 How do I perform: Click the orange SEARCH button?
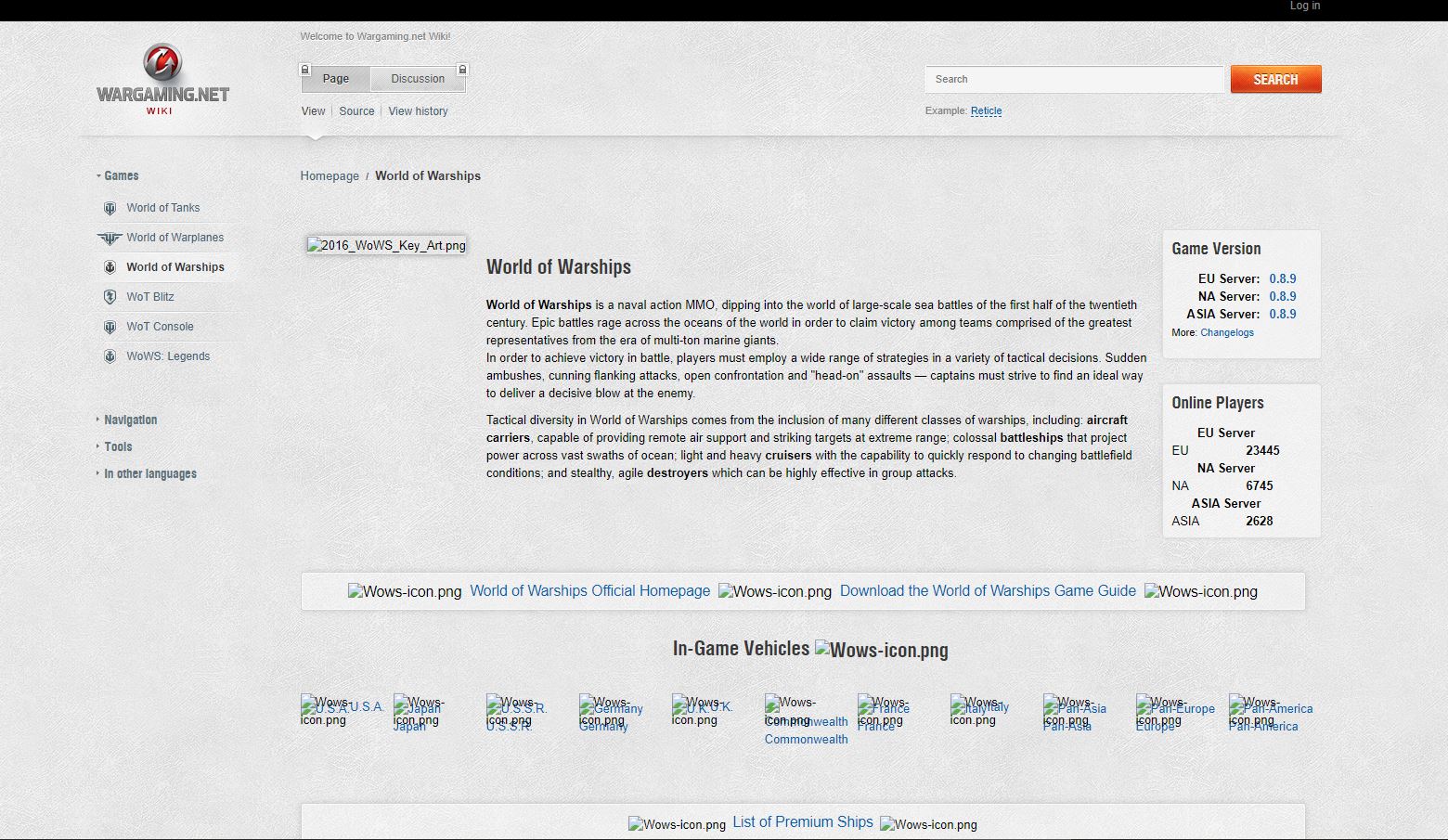pyautogui.click(x=1275, y=79)
